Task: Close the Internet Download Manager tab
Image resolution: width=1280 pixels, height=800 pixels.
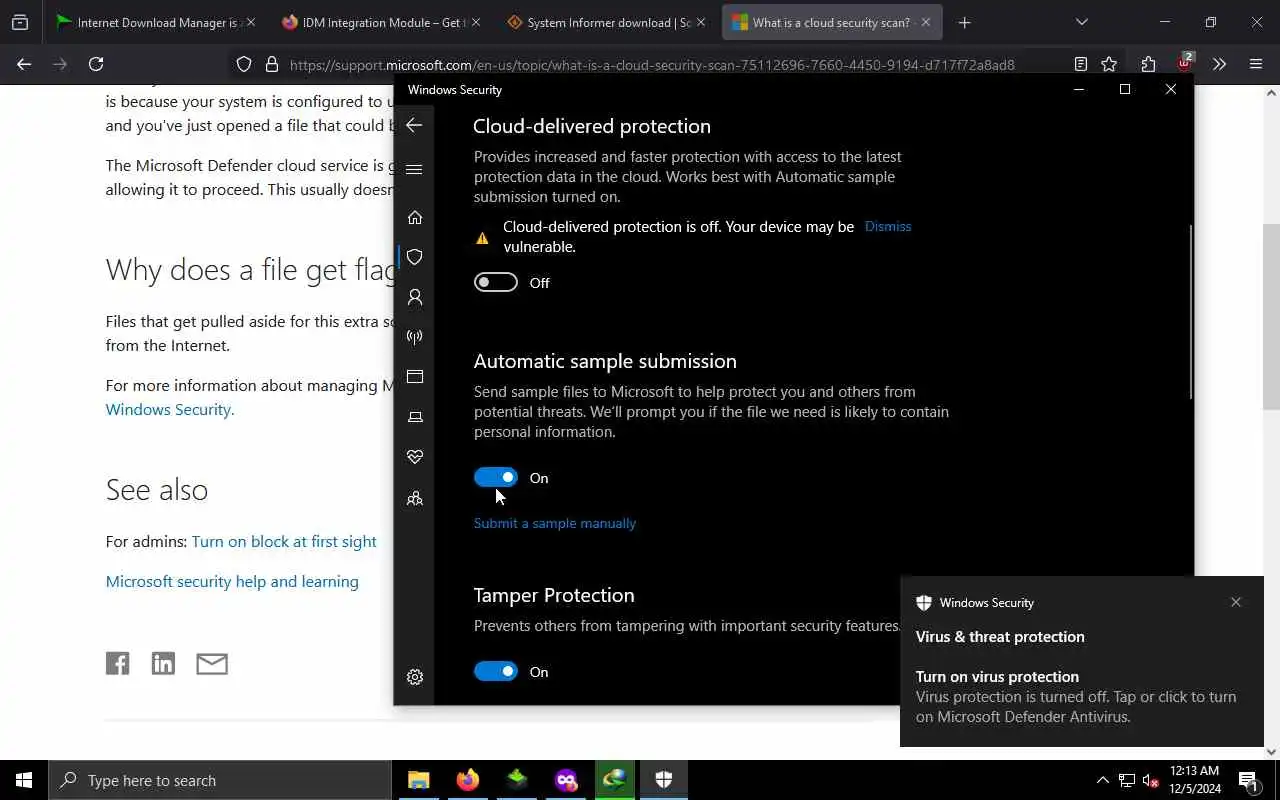Action: (x=250, y=22)
